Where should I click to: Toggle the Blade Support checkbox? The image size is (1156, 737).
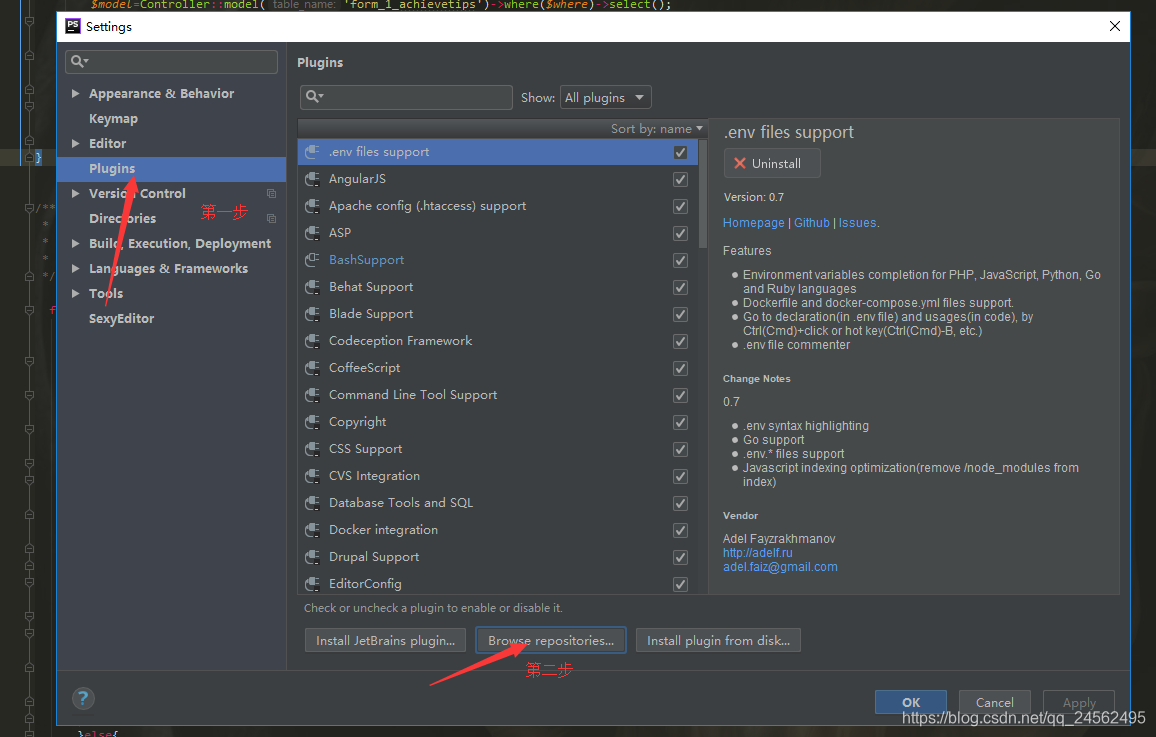(680, 315)
